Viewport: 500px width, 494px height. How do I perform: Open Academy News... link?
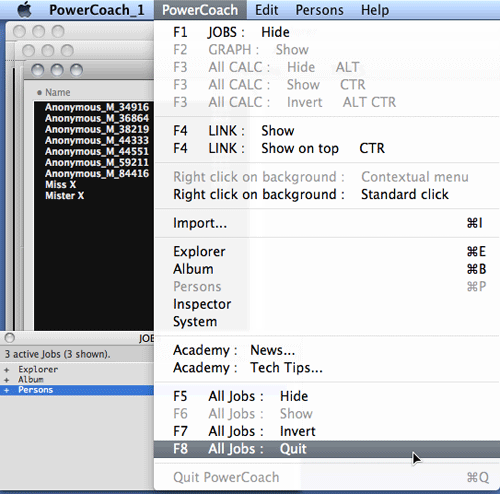[x=327, y=350]
